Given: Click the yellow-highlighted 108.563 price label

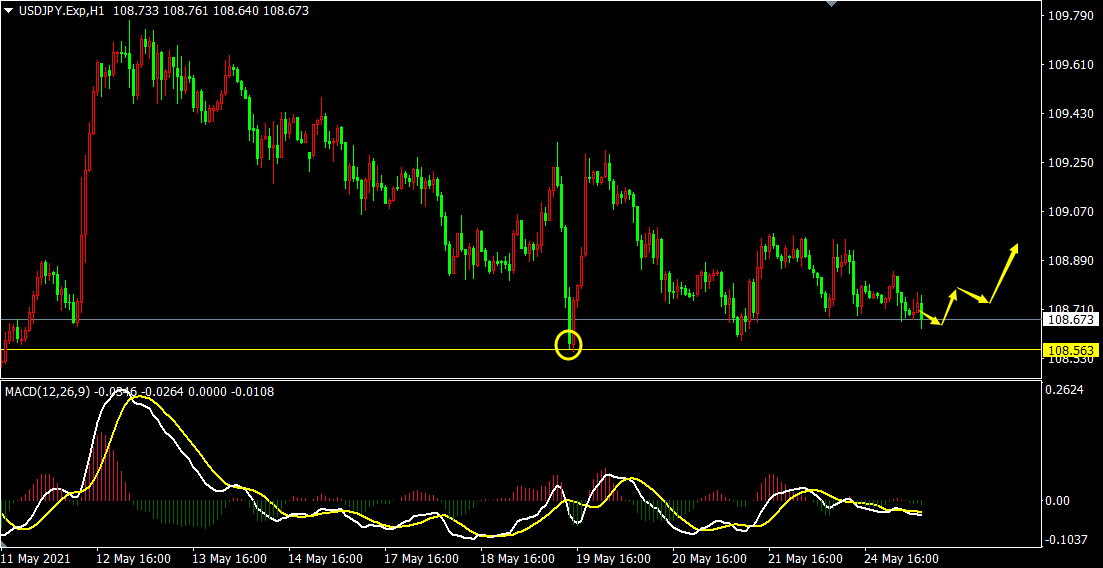Looking at the screenshot, I should coord(1070,350).
